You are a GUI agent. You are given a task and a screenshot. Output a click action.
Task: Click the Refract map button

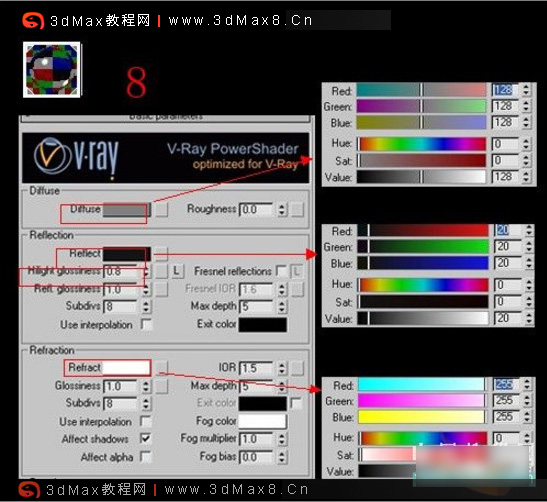click(162, 368)
